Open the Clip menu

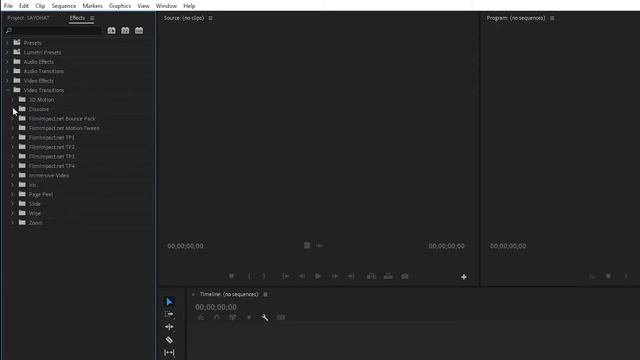pyautogui.click(x=40, y=6)
